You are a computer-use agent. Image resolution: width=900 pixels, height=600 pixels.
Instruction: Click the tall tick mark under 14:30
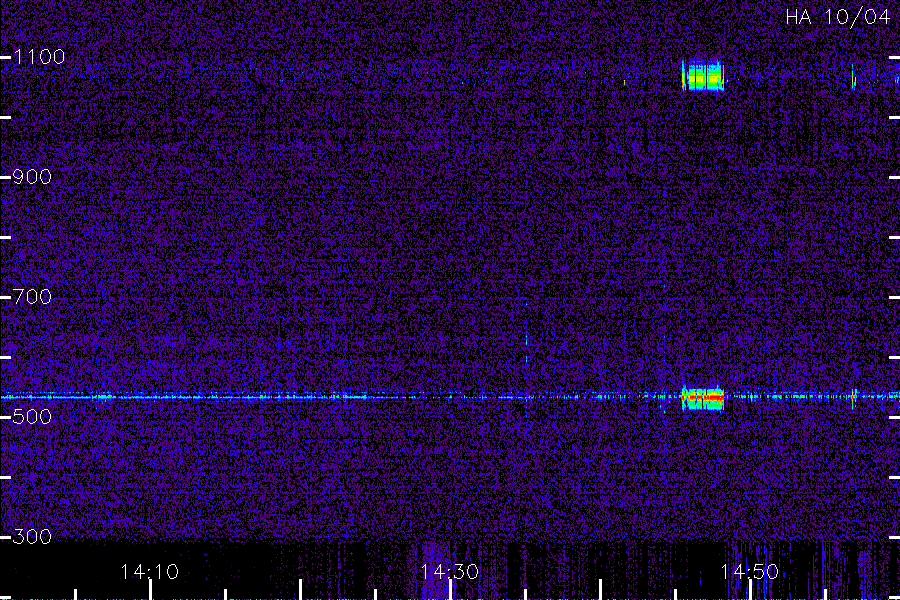(450, 590)
